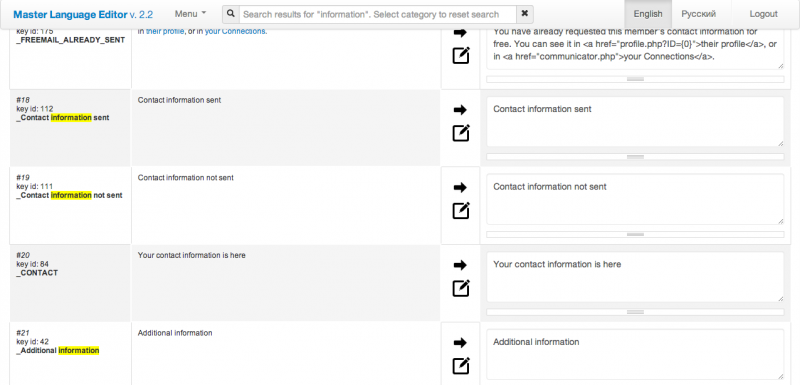Screen dimensions: 800x385
Task: Grab resize bar under Contact information sent textarea
Action: [x=635, y=157]
